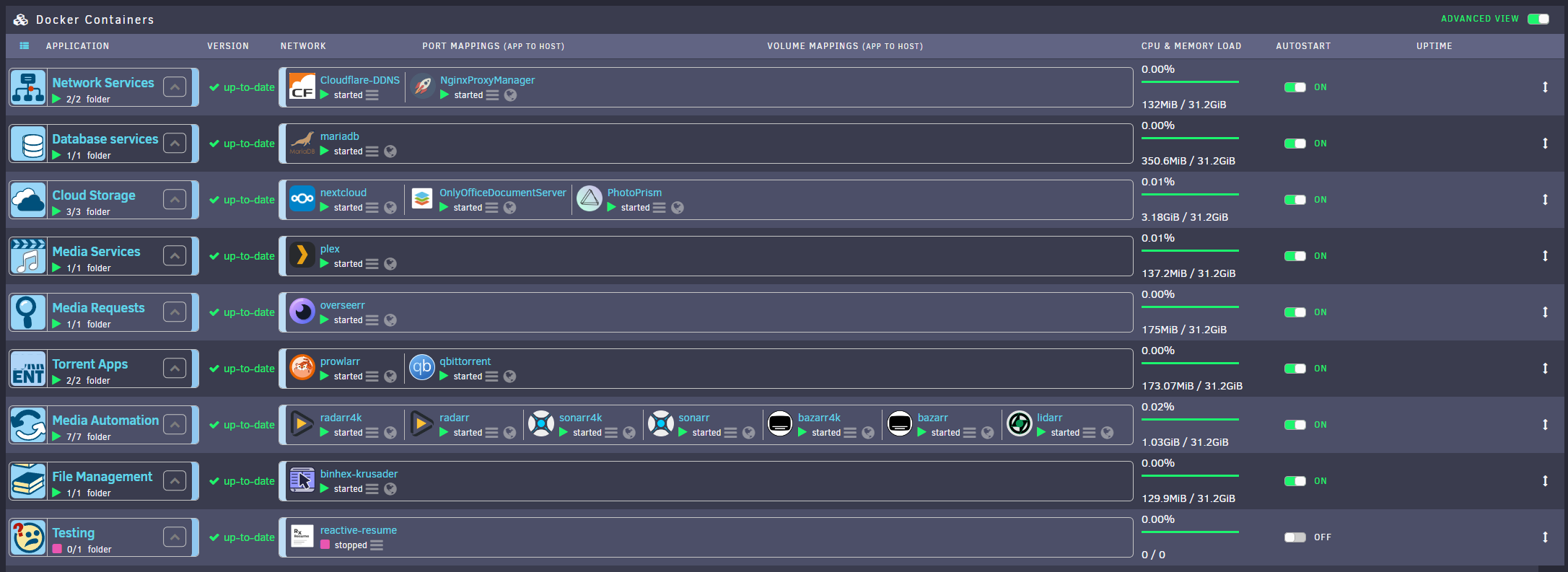Click the lidarr container icon
This screenshot has height=572, width=1568.
click(1019, 424)
